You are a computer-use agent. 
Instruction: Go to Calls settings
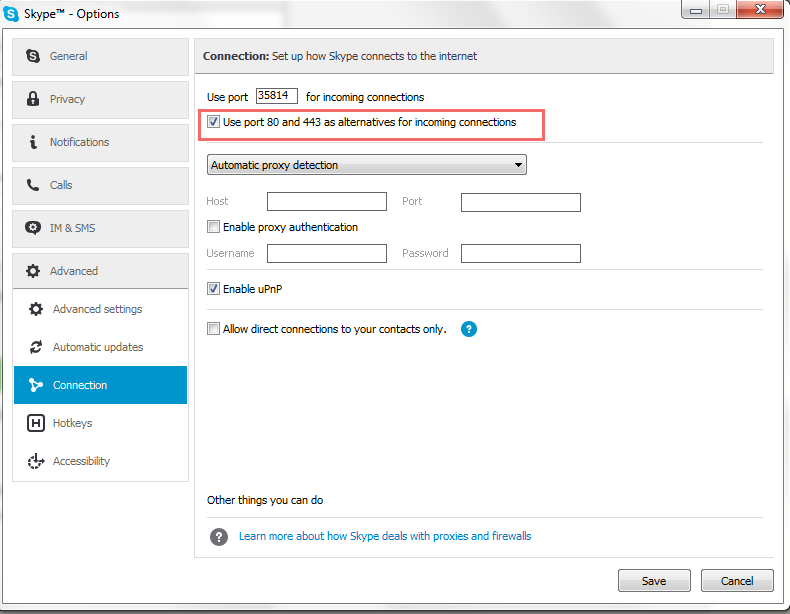point(100,185)
